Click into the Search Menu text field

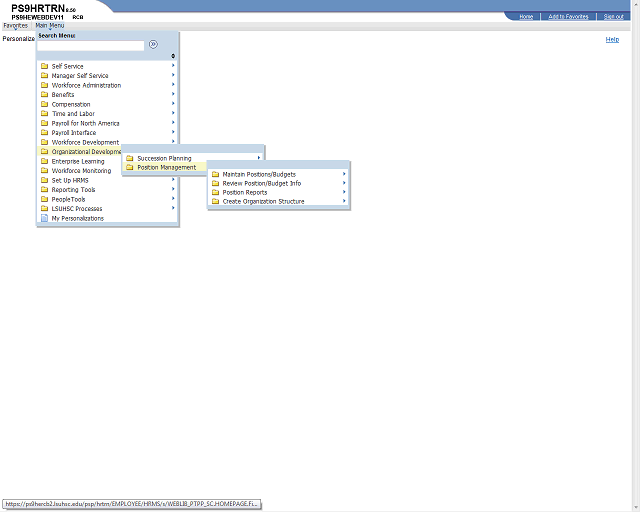coord(91,45)
